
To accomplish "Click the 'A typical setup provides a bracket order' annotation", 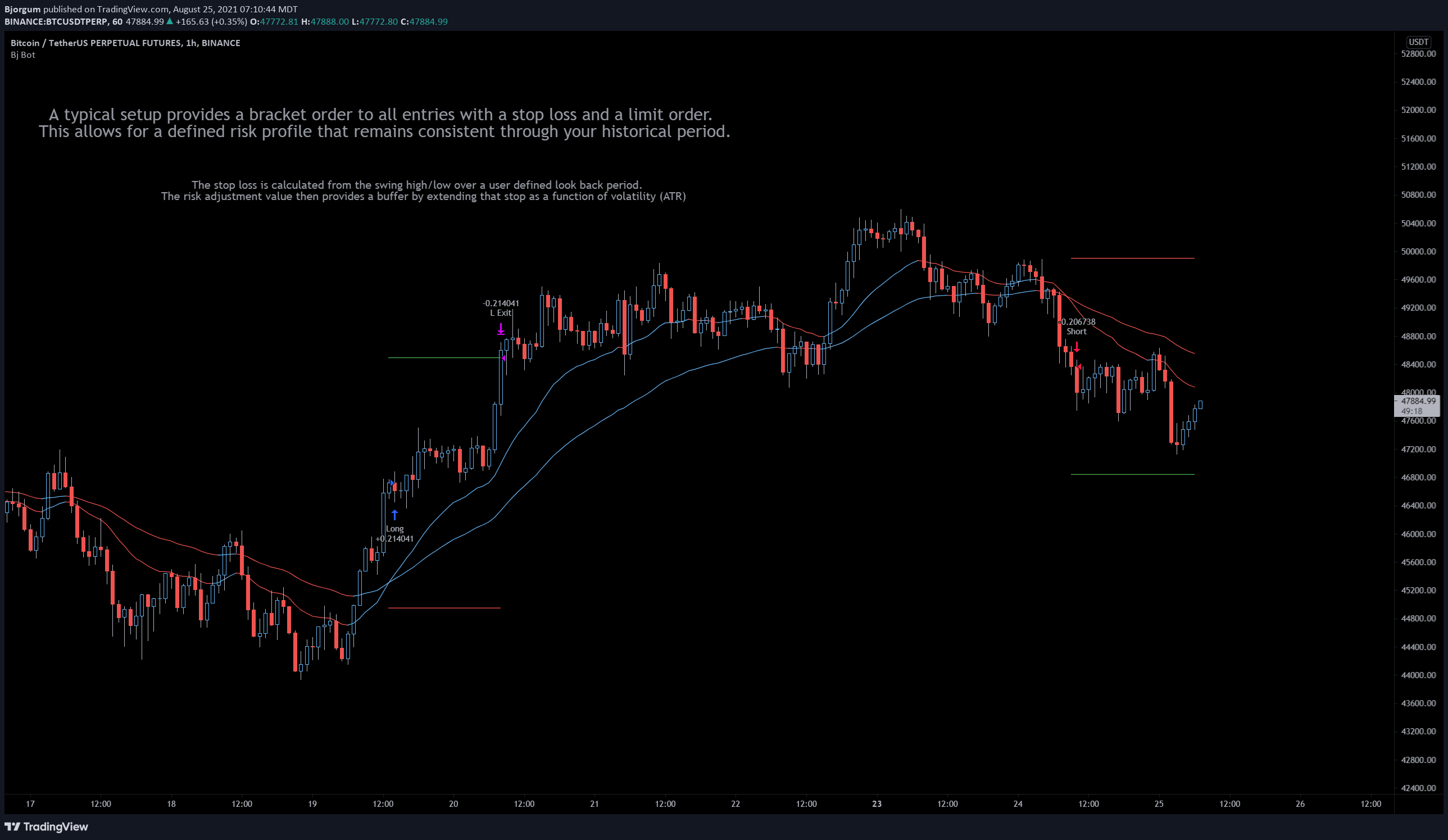I will tap(384, 123).
